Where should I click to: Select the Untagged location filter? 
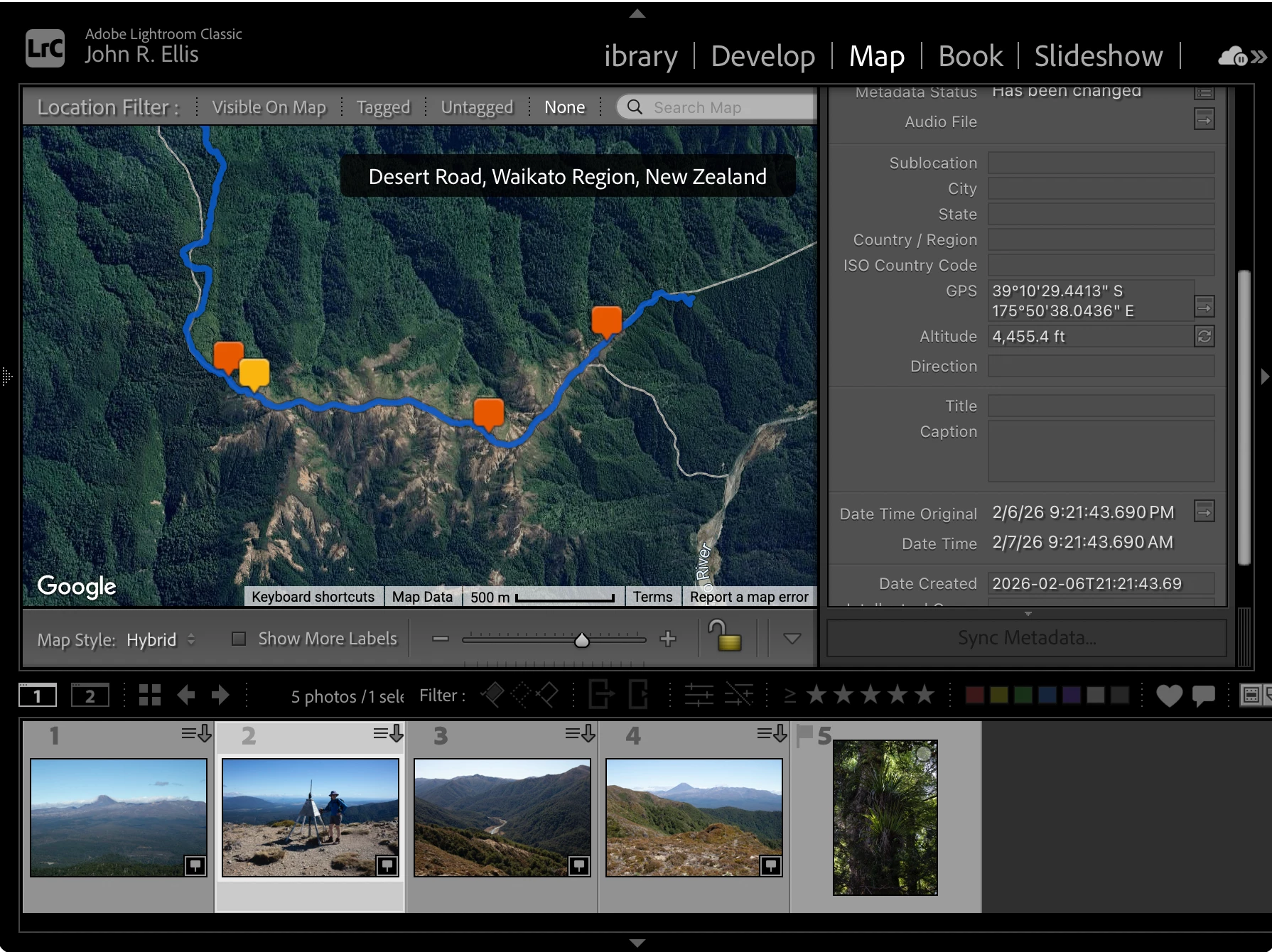[477, 107]
